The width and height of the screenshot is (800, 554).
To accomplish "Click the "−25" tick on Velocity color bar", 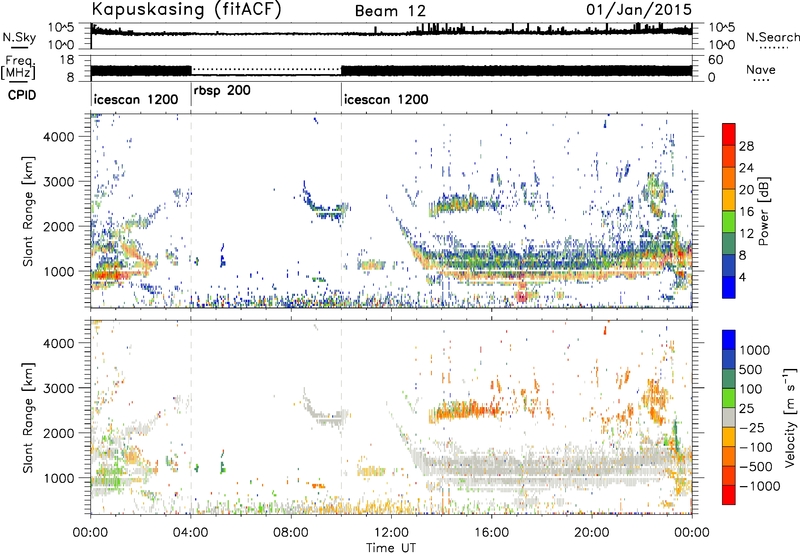I will click(x=752, y=428).
